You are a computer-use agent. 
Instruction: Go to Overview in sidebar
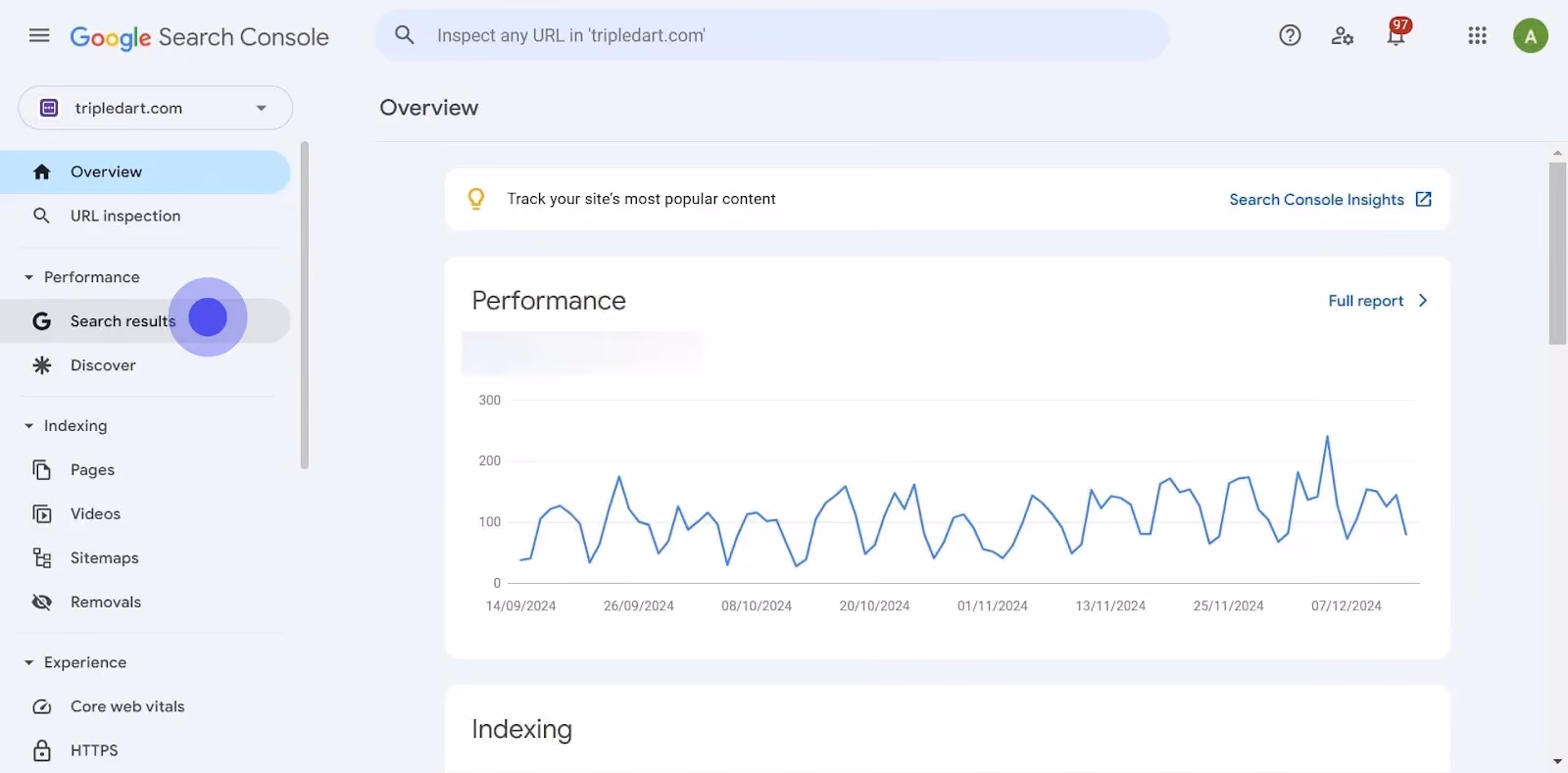145,172
